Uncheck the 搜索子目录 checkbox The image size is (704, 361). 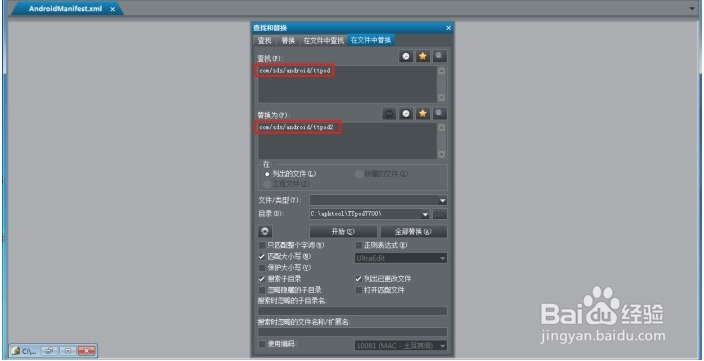click(262, 279)
